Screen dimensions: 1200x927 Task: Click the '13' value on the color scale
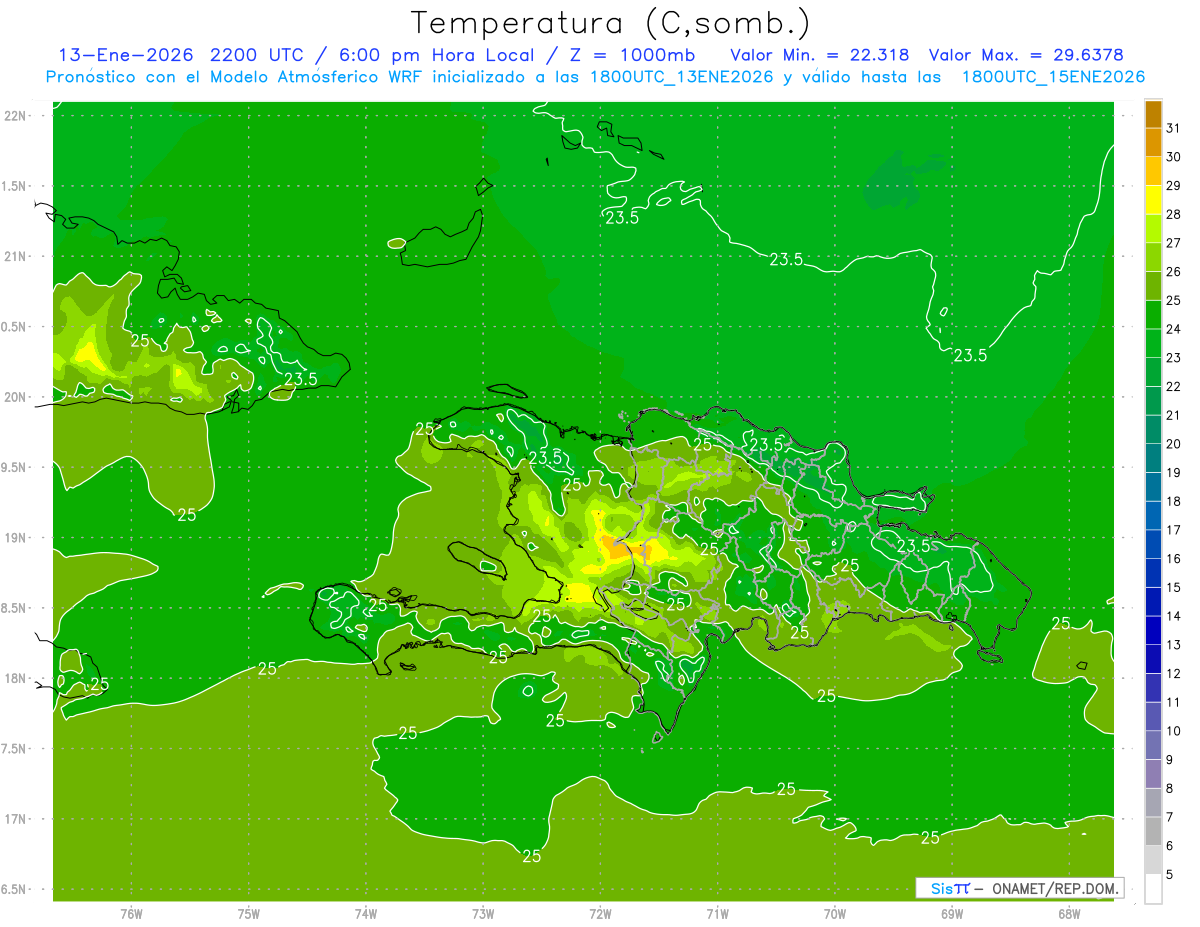tap(1174, 645)
